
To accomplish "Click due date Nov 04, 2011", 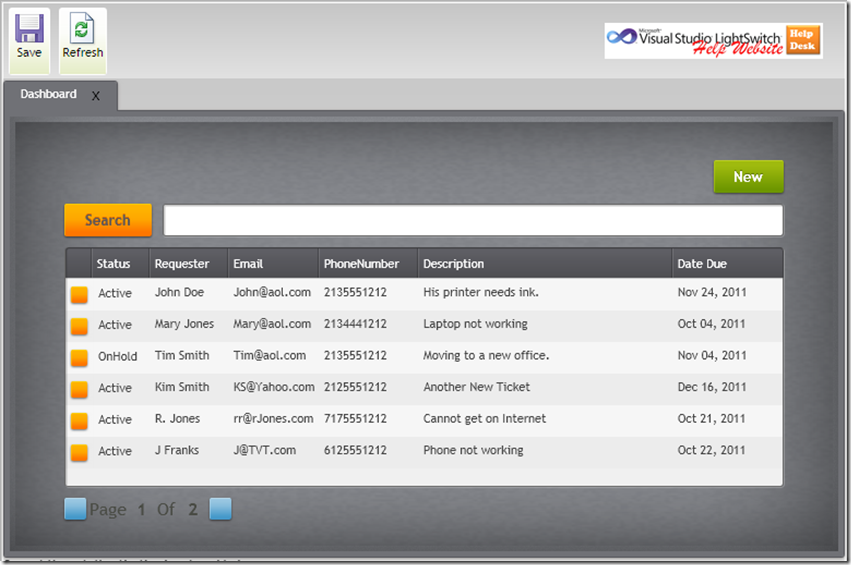I will tap(712, 355).
